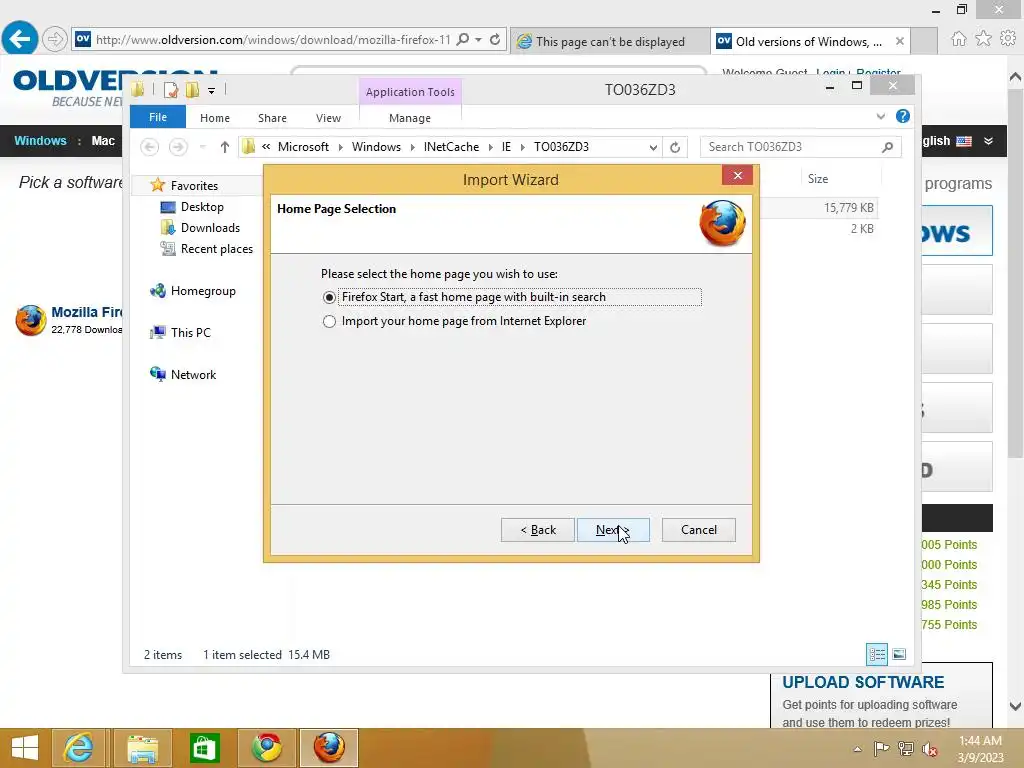Click the Mac link on OldVersion site
This screenshot has height=768, width=1024.
click(x=103, y=140)
